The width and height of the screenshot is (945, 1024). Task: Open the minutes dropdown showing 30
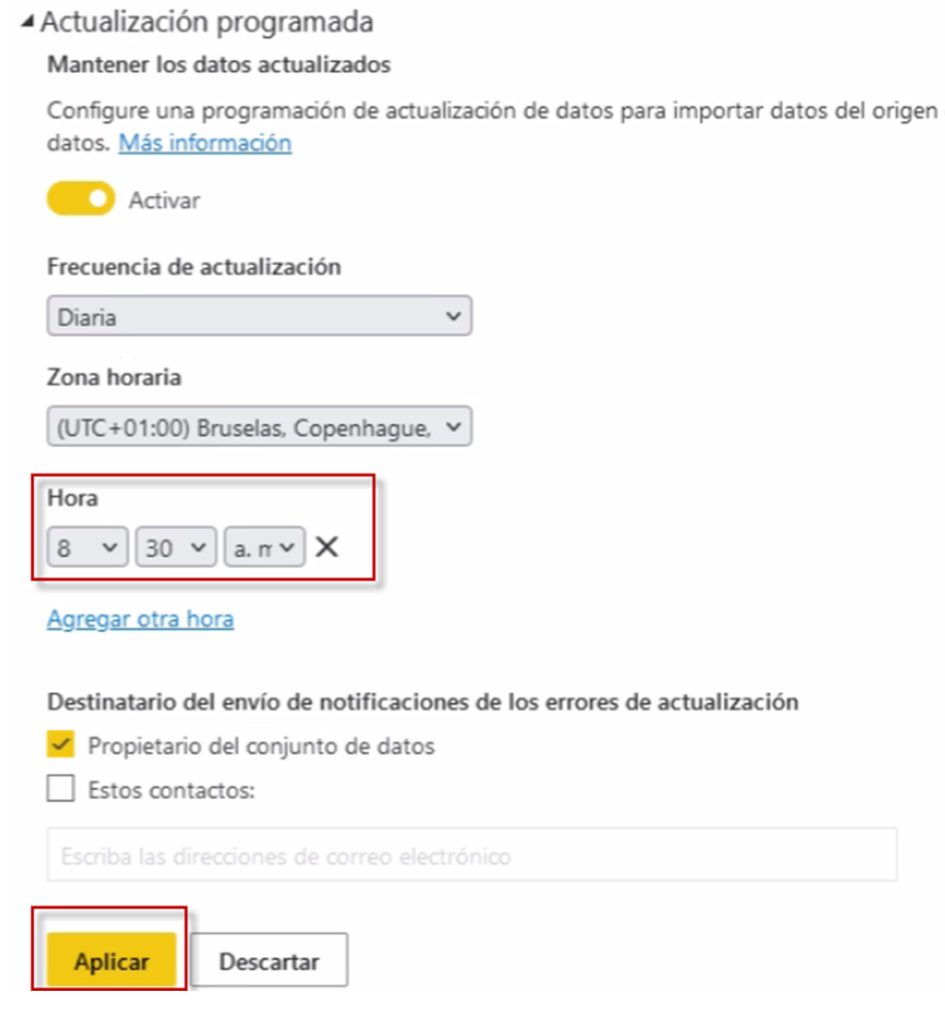coord(175,547)
